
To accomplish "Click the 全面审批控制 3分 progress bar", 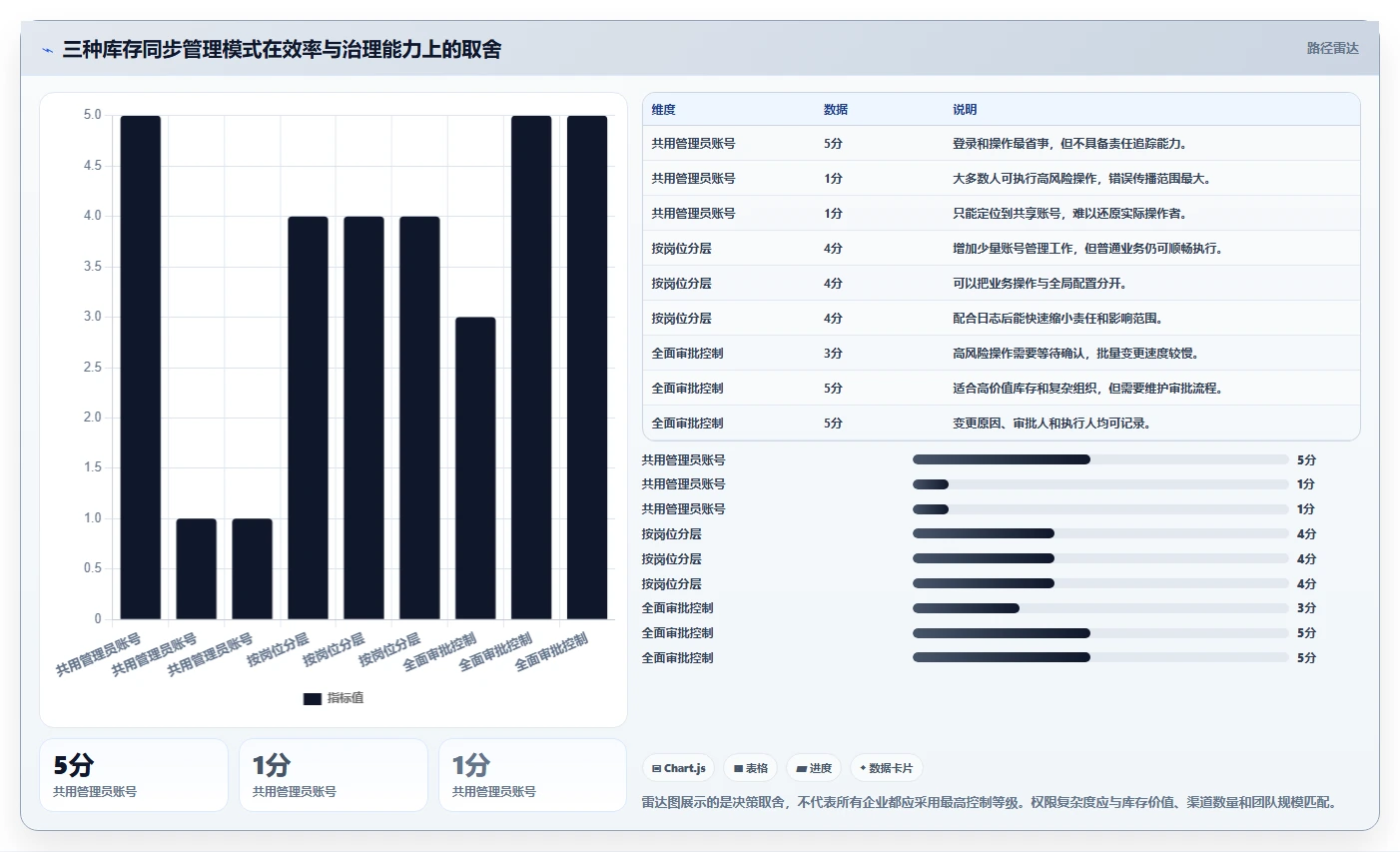I will tap(1100, 608).
